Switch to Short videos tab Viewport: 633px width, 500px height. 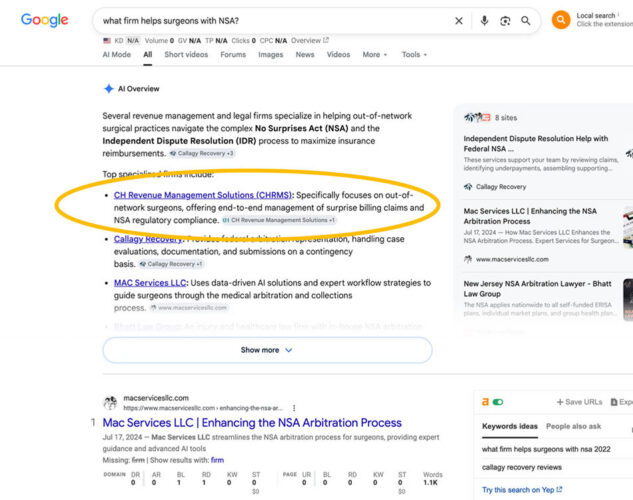tap(186, 54)
